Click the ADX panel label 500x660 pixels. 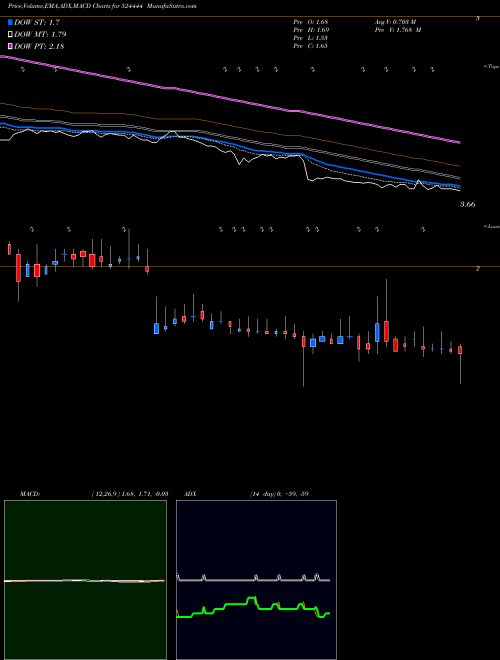click(190, 494)
